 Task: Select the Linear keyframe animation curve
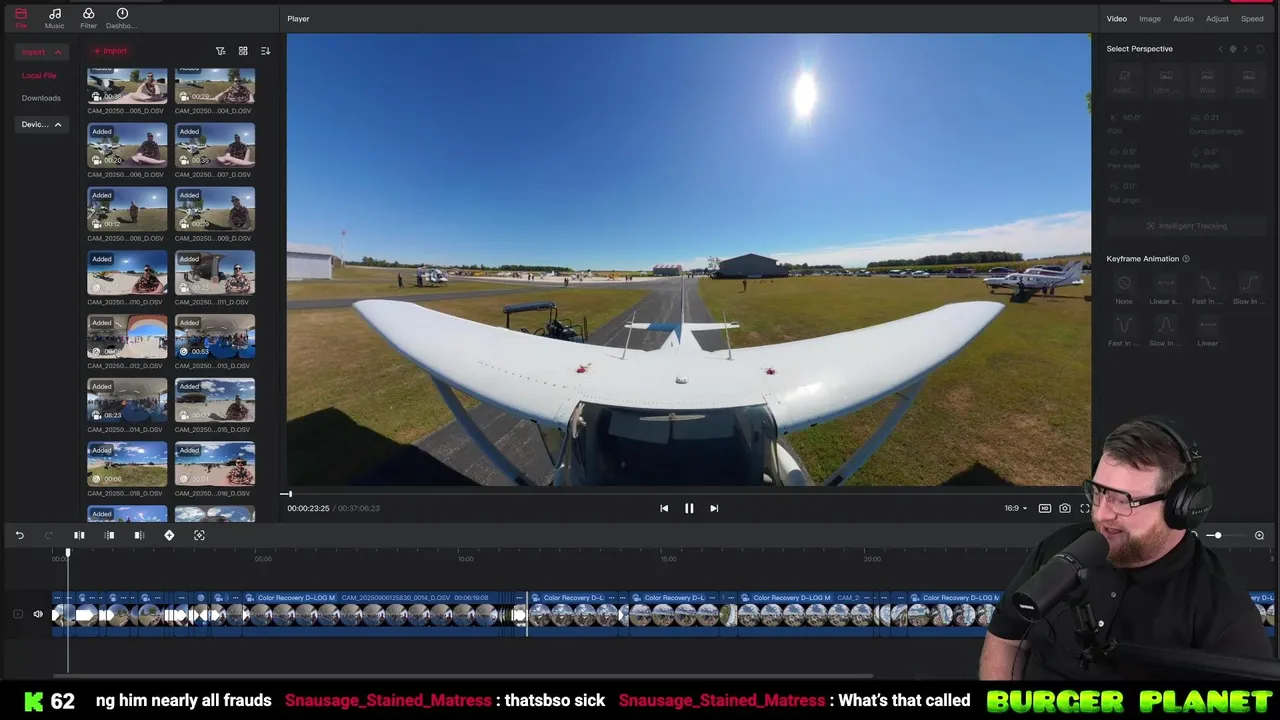coord(1207,330)
